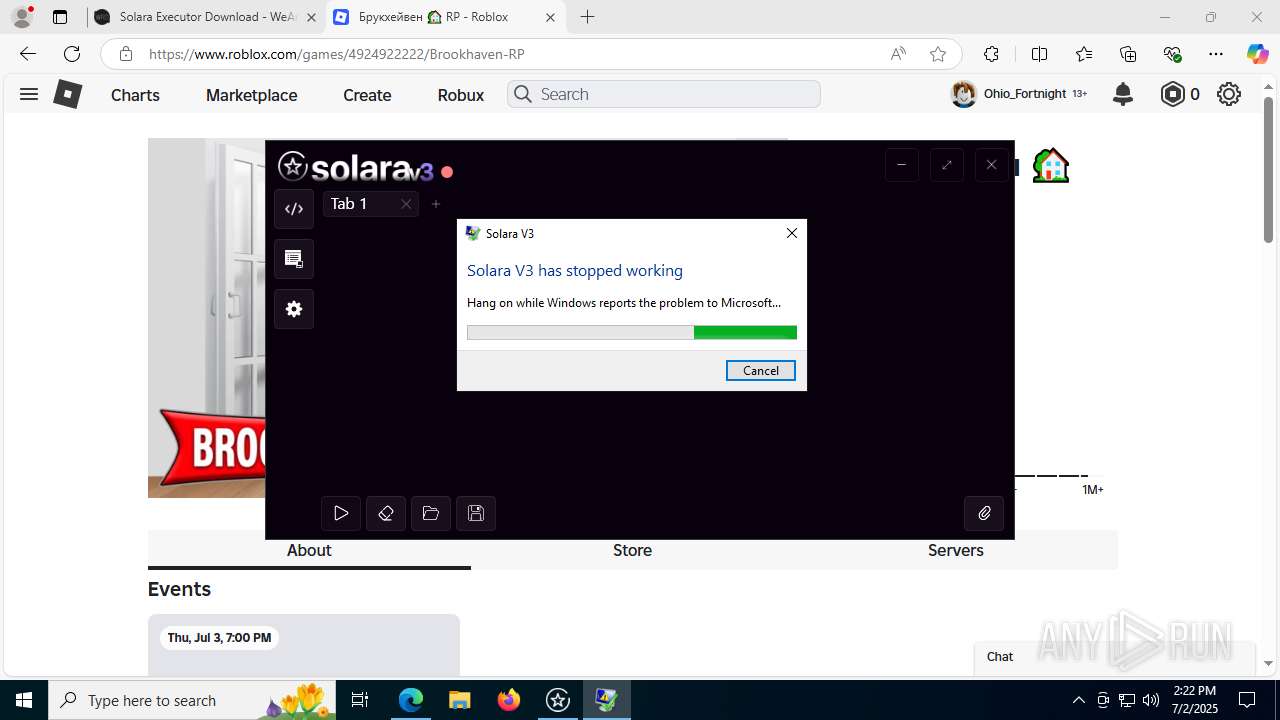Open the Robux page
Image resolution: width=1280 pixels, height=720 pixels.
[x=461, y=95]
